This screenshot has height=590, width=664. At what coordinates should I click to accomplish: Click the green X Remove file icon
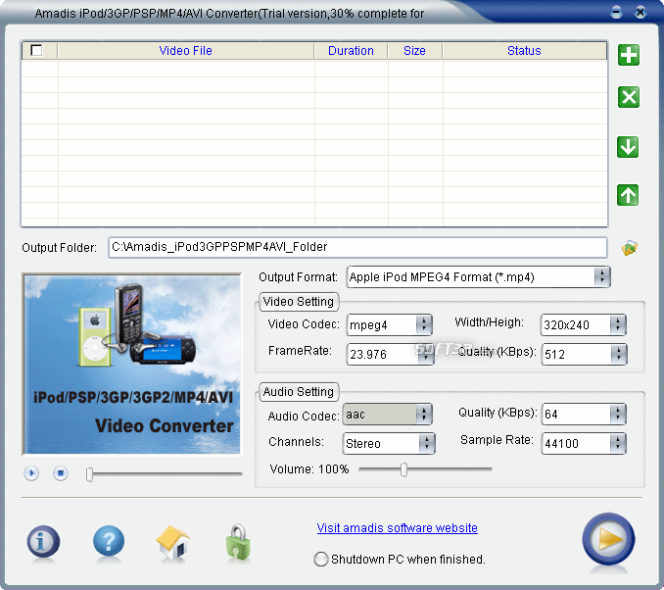point(628,97)
